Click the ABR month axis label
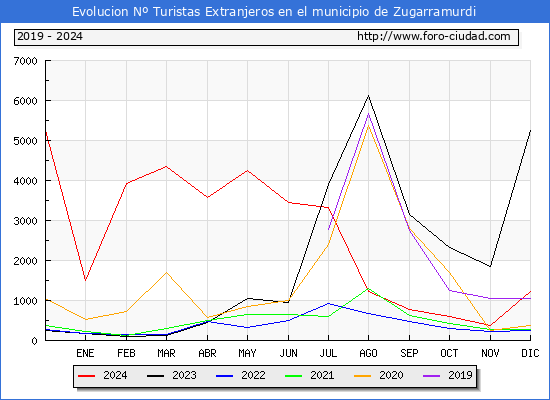 [x=207, y=353]
